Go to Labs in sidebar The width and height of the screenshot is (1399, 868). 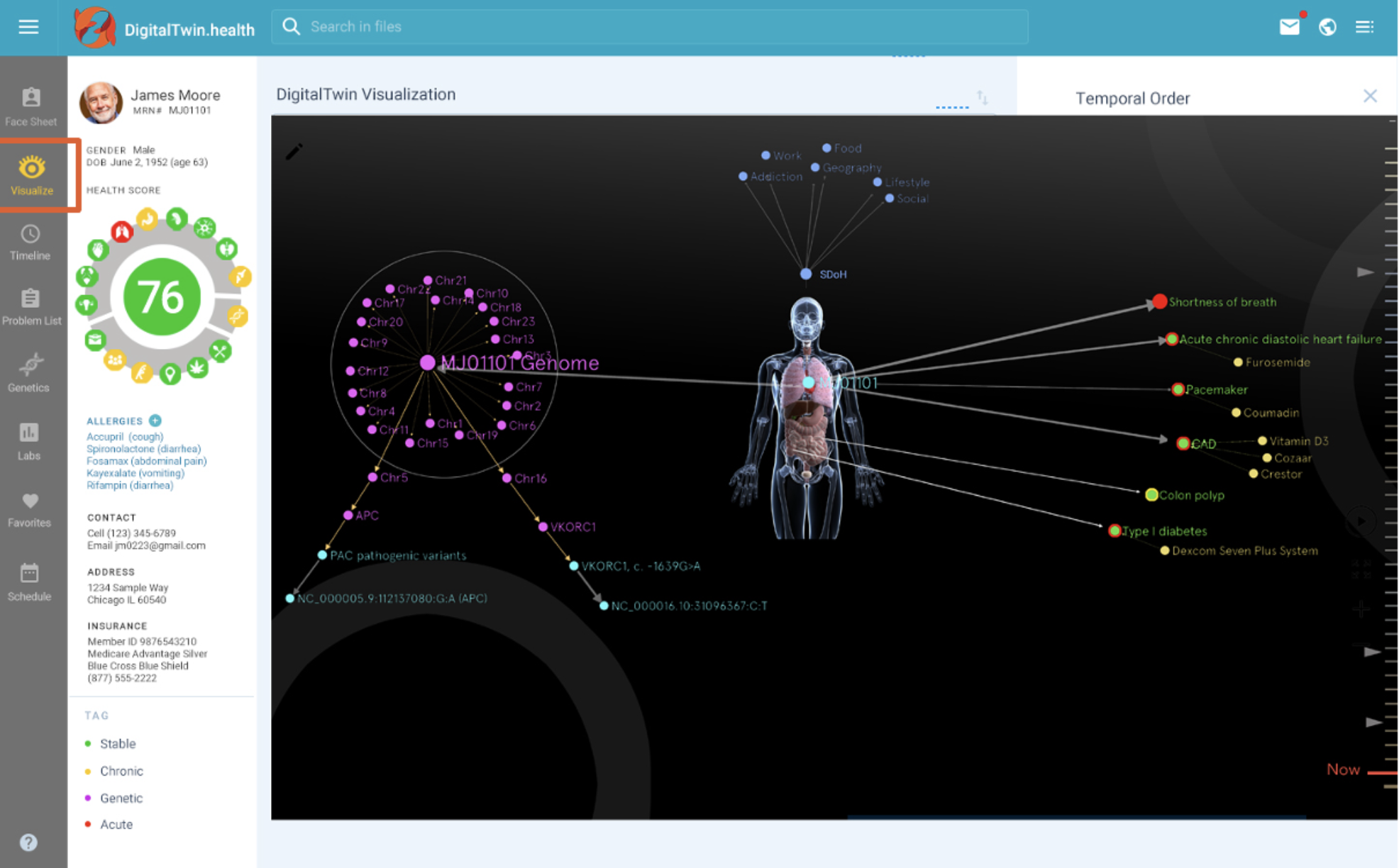(29, 440)
